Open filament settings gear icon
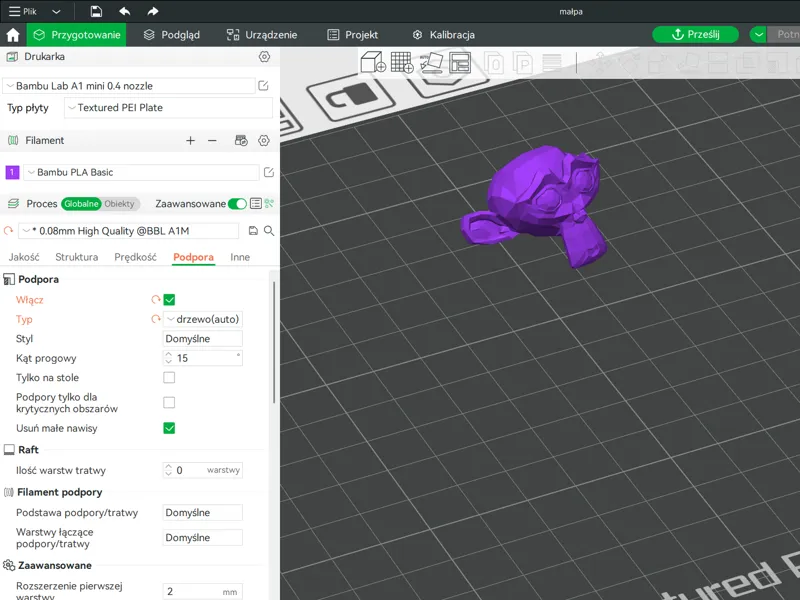The height and width of the screenshot is (600, 800). pos(264,140)
